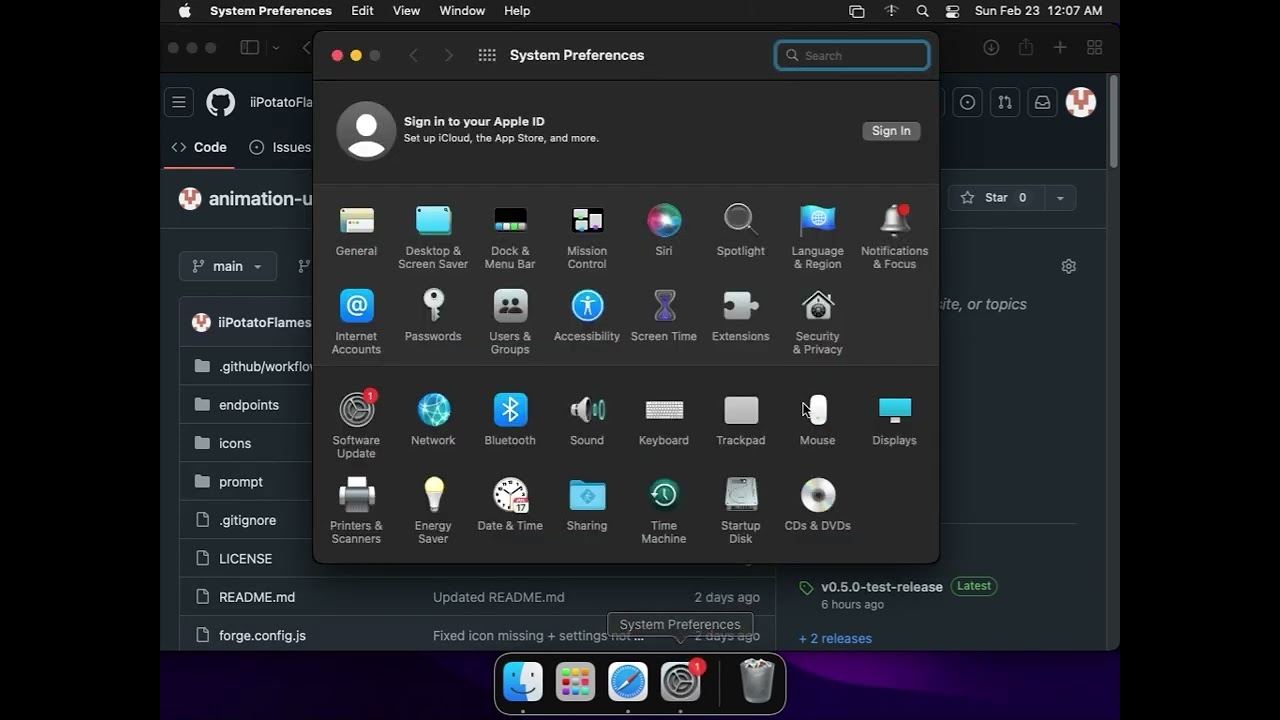
Task: Open Finder from the Dock
Action: point(523,683)
